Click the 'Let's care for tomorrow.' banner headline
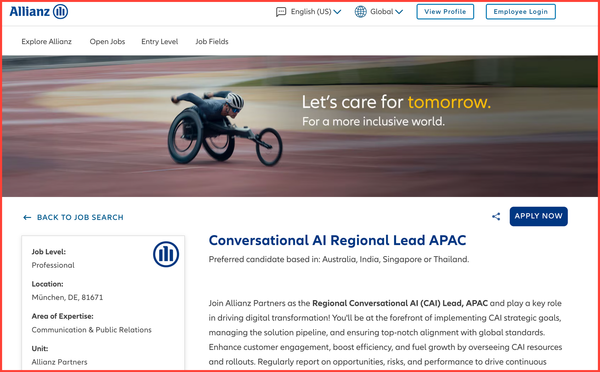600x372 pixels. point(396,102)
